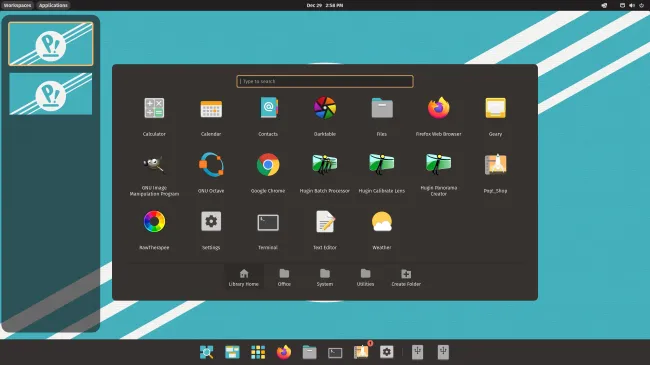Open Pop!_Shop with notification badge in dock

(361, 351)
